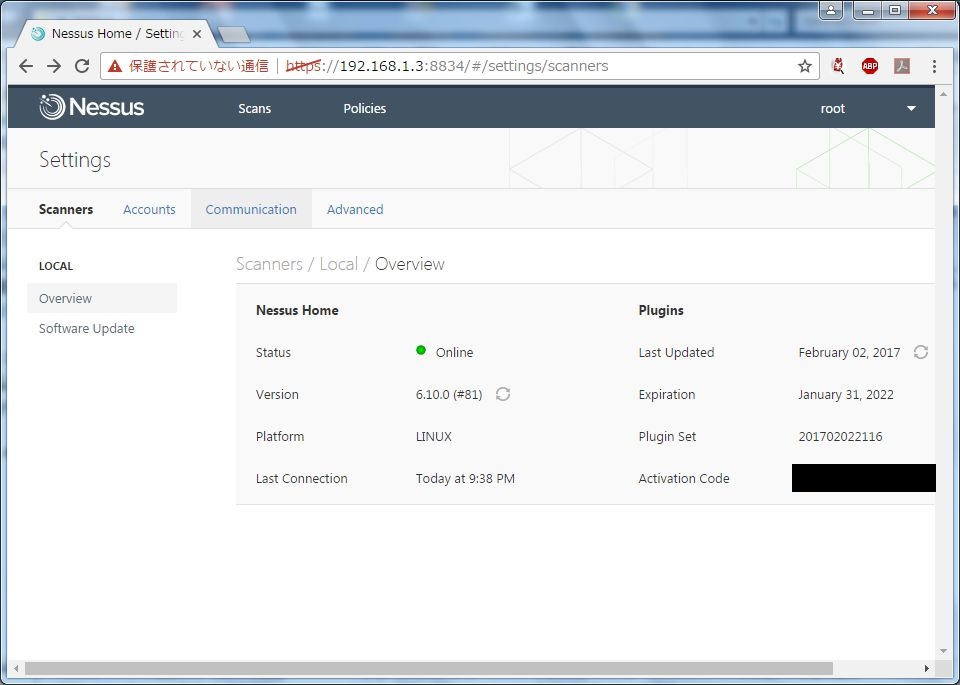Click the LOCAL sidebar section header
This screenshot has width=960, height=685.
tap(56, 266)
